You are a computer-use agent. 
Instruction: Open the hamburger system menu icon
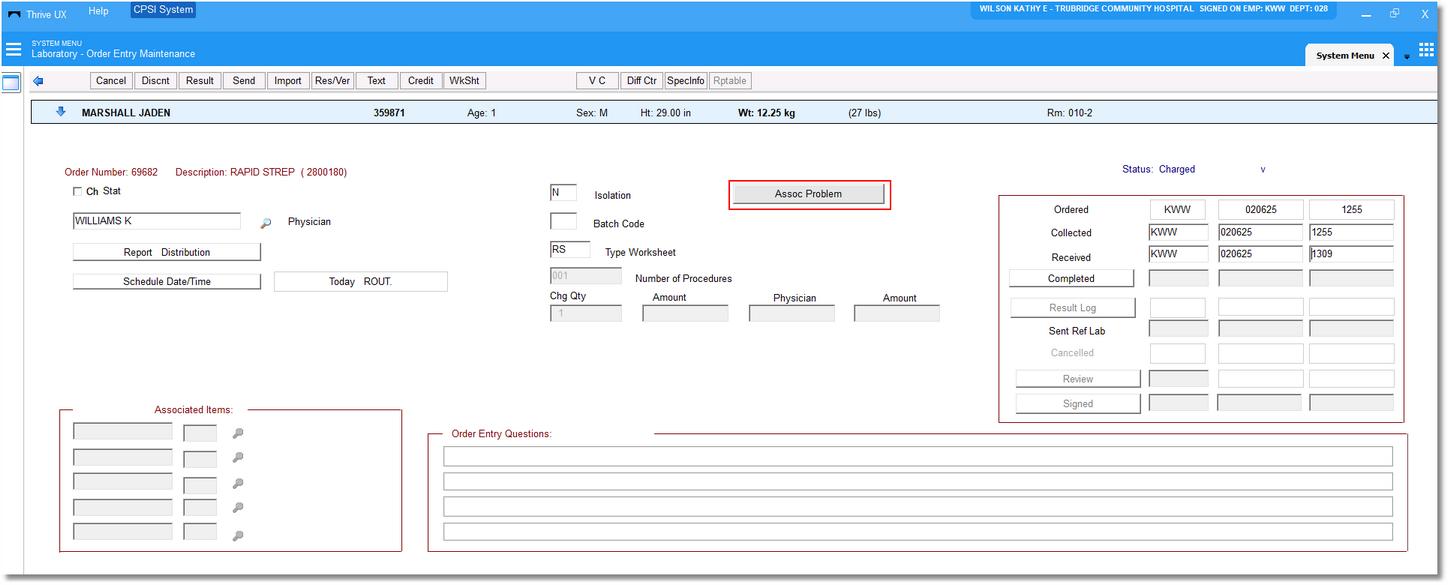(x=13, y=49)
